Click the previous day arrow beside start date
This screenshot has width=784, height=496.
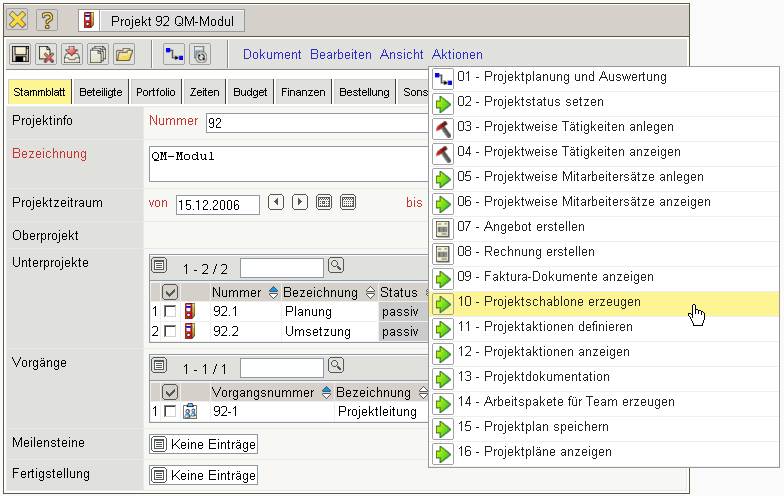coord(277,202)
